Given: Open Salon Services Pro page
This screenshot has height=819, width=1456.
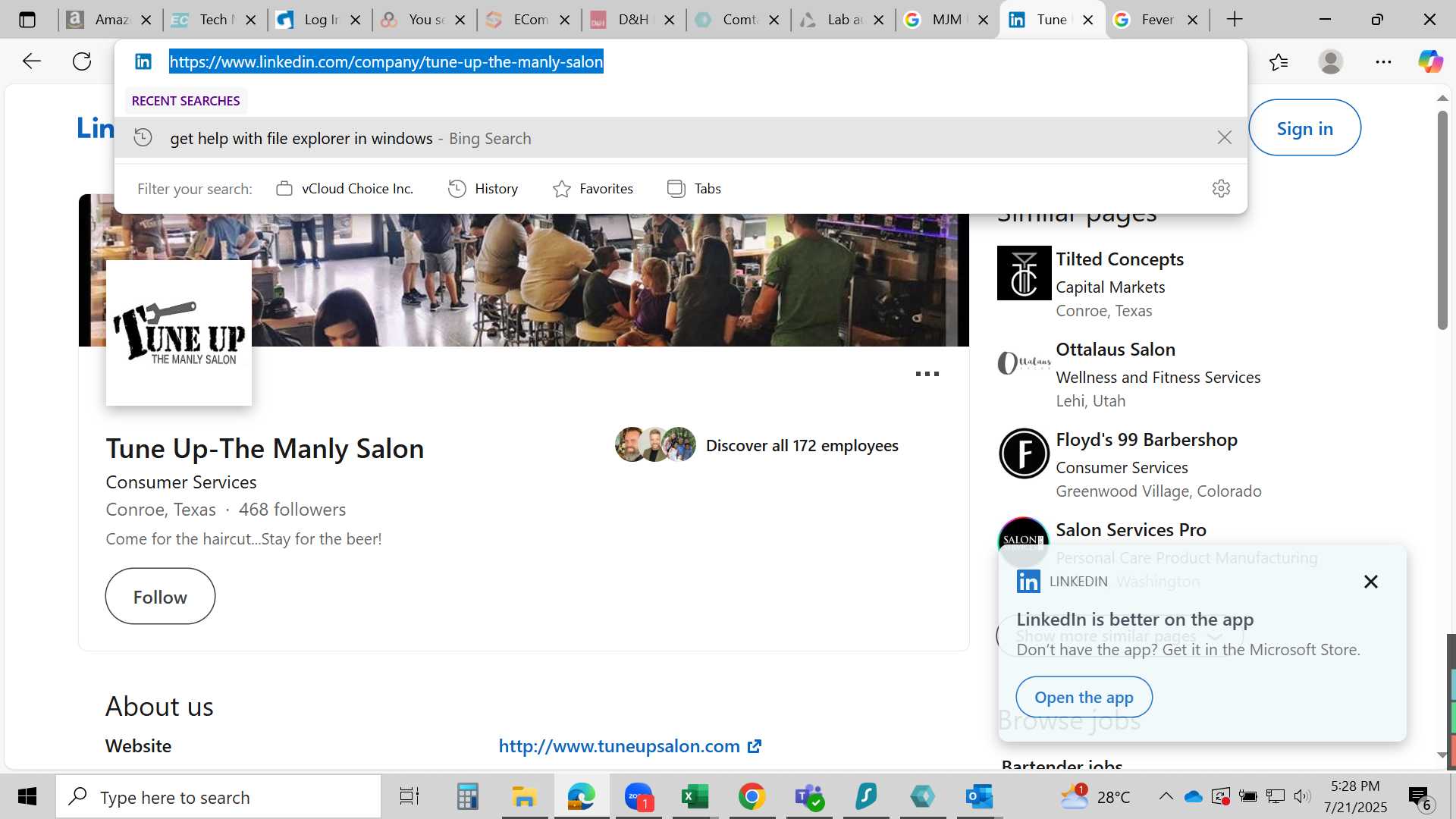Looking at the screenshot, I should (1131, 530).
